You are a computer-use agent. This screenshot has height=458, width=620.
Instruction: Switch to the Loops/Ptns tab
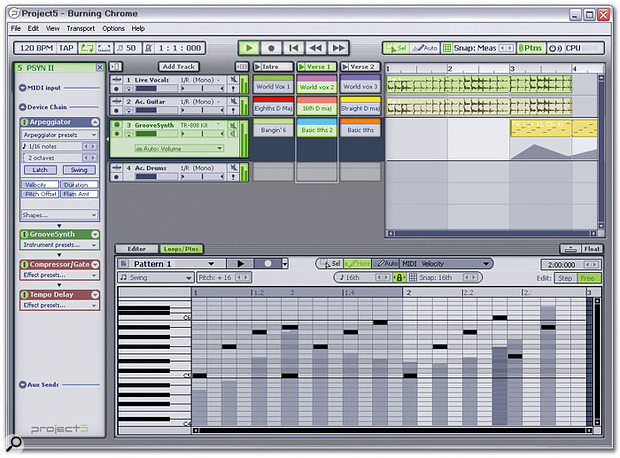click(181, 249)
